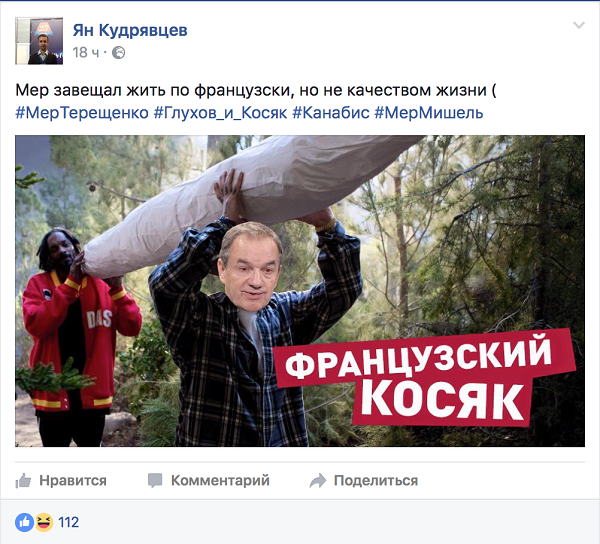This screenshot has width=600, height=544.
Task: Click the 18 ч timestamp
Action: 86,53
